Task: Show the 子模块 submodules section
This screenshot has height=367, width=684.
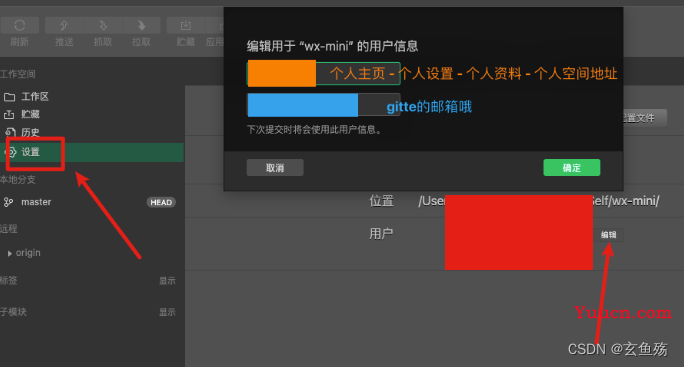Action: coord(167,312)
